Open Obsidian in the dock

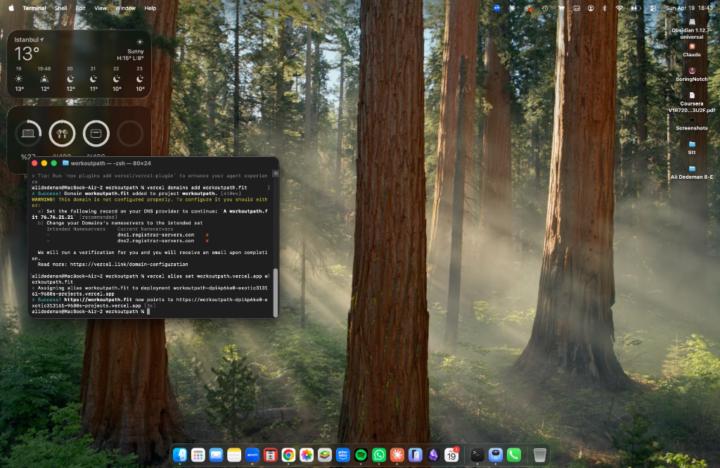point(433,455)
